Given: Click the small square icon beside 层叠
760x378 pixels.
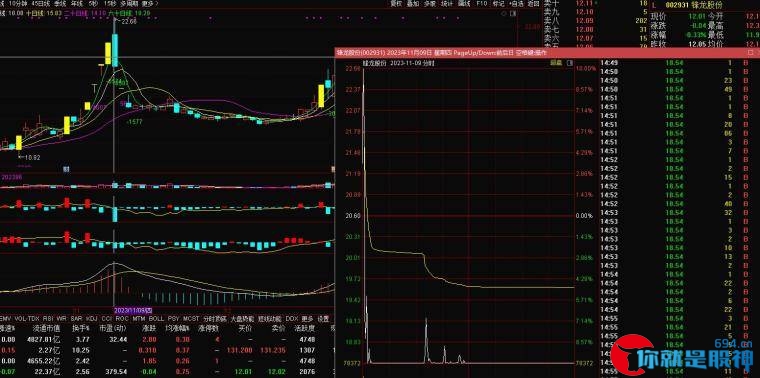Looking at the screenshot, I should coord(570,63).
